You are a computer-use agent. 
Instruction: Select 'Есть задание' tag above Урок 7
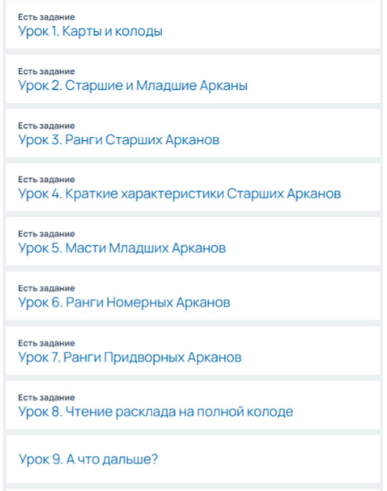(46, 343)
